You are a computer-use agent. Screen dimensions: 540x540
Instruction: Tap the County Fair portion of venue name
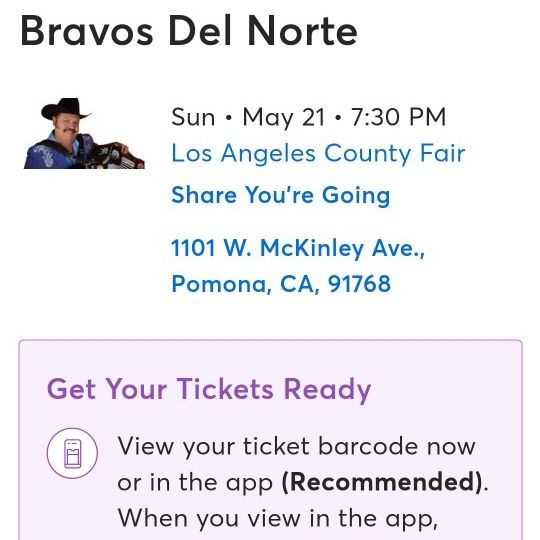tap(395, 154)
